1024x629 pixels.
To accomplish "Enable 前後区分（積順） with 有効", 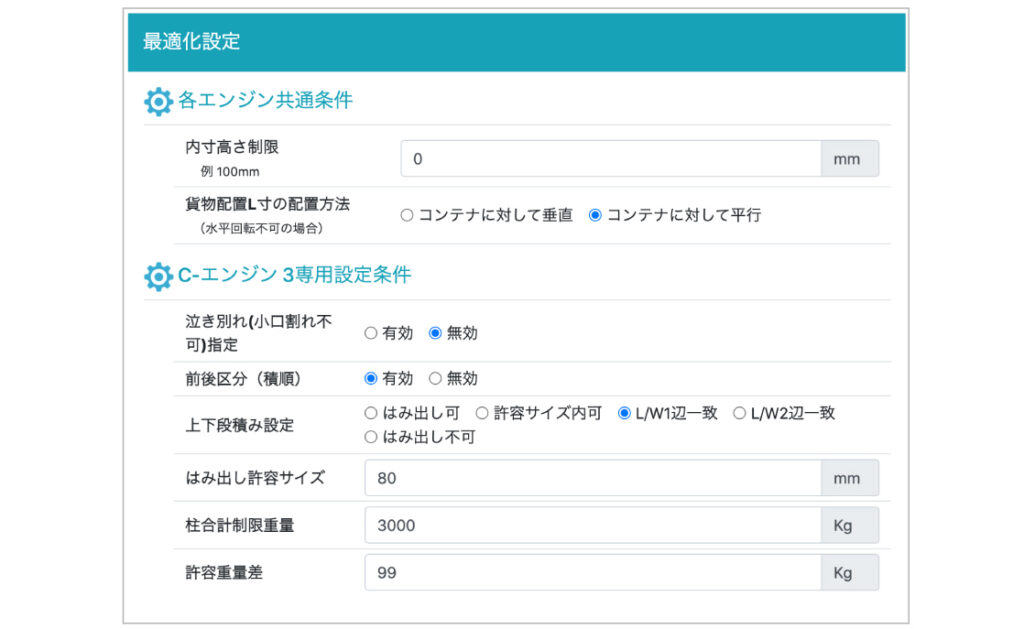I will click(371, 379).
